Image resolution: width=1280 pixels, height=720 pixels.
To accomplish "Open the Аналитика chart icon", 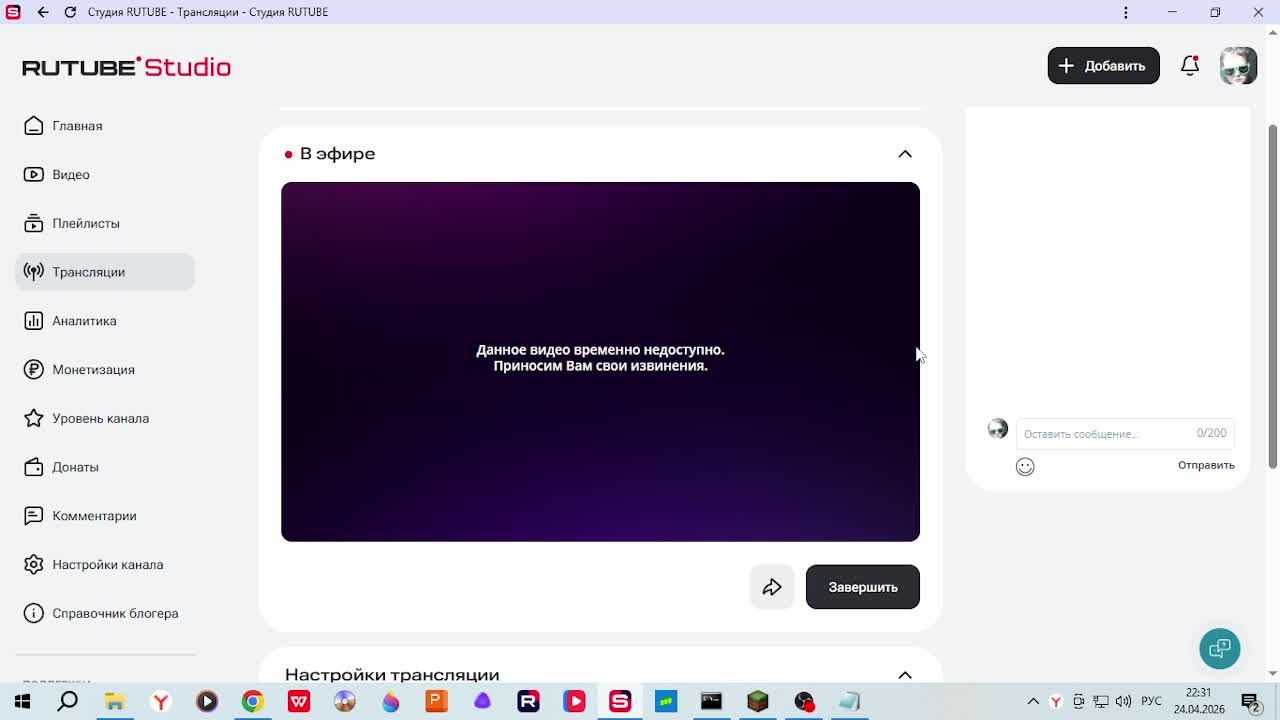I will click(x=34, y=321).
